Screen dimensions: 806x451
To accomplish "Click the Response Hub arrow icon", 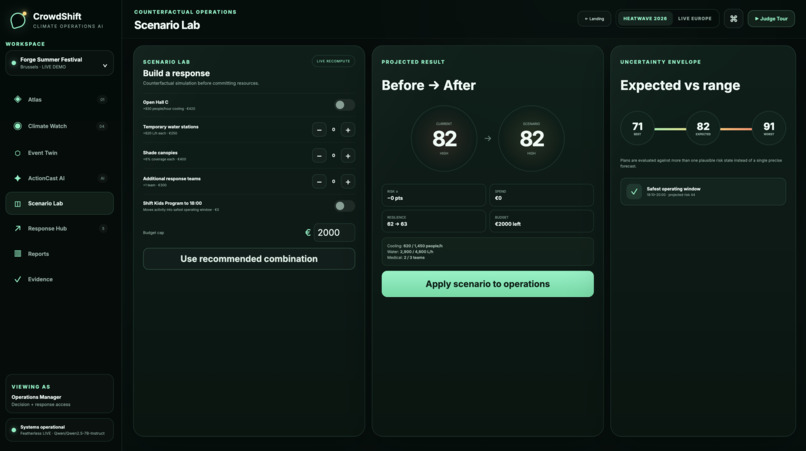I will click(17, 228).
